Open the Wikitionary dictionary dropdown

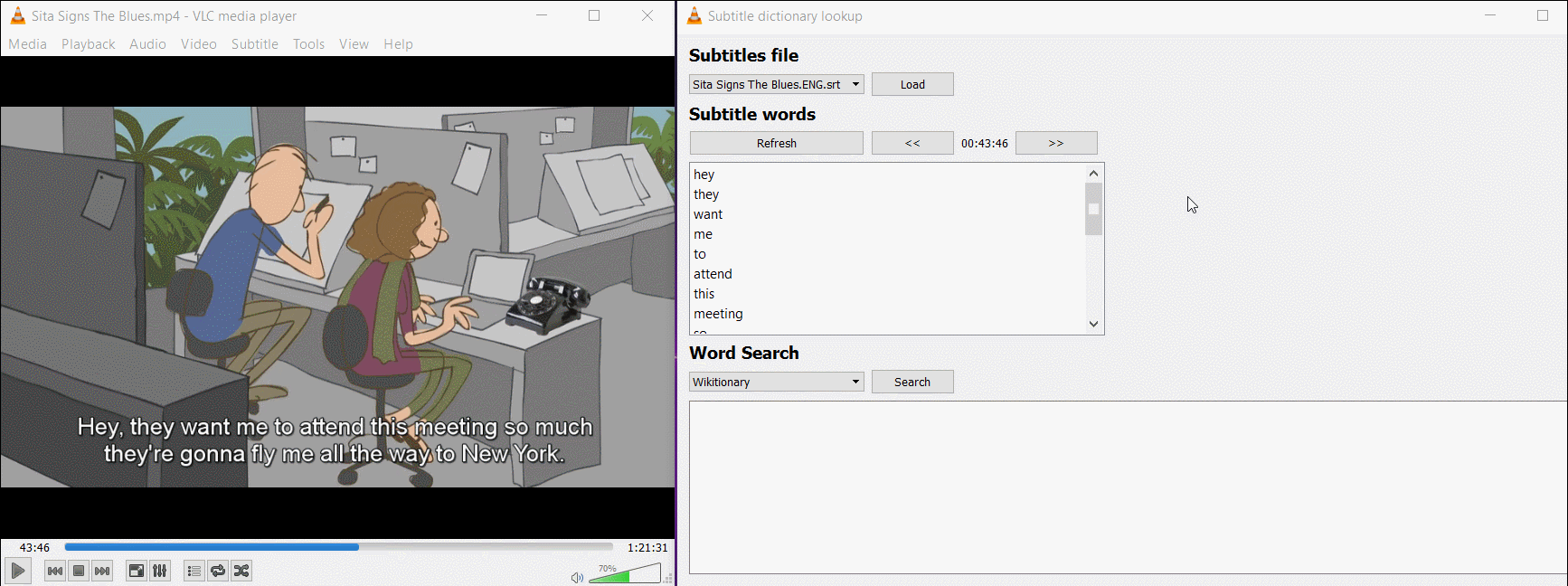point(777,382)
